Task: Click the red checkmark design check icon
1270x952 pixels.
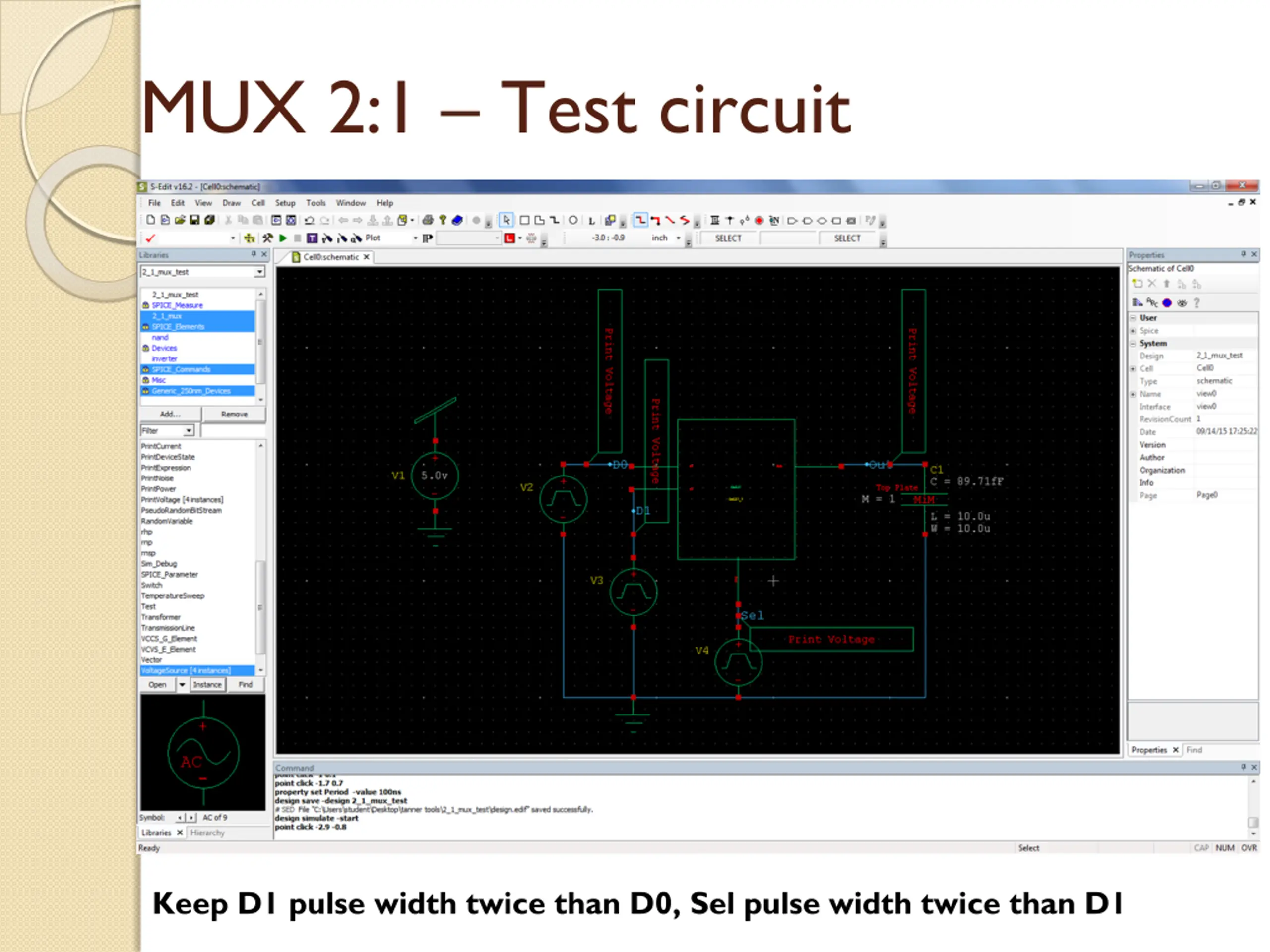Action: [150, 238]
